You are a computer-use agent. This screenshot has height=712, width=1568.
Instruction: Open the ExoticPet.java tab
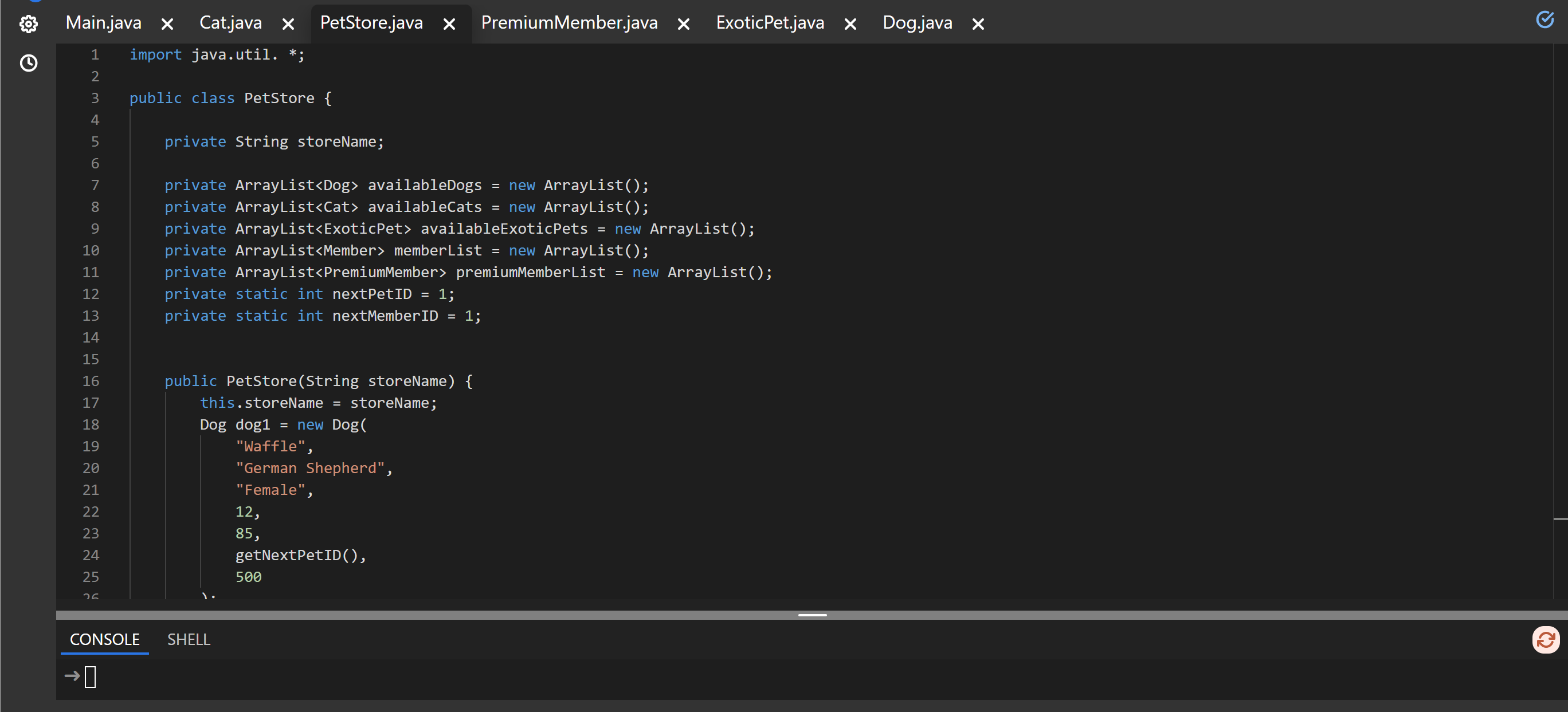coord(770,23)
